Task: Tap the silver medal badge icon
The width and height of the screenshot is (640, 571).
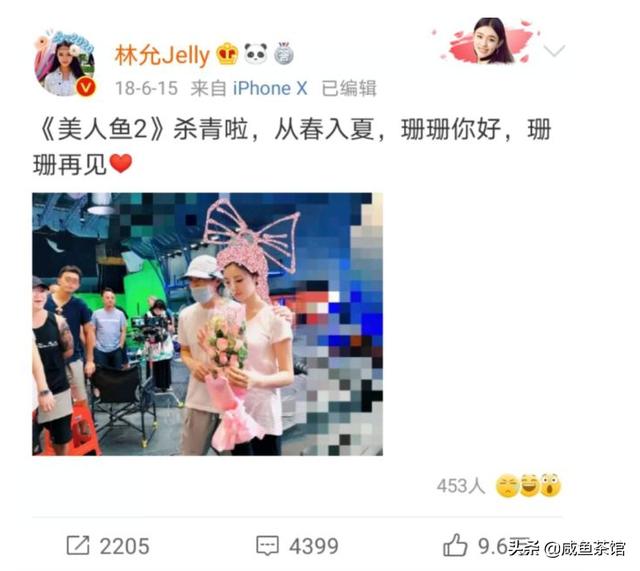Action: [x=284, y=53]
